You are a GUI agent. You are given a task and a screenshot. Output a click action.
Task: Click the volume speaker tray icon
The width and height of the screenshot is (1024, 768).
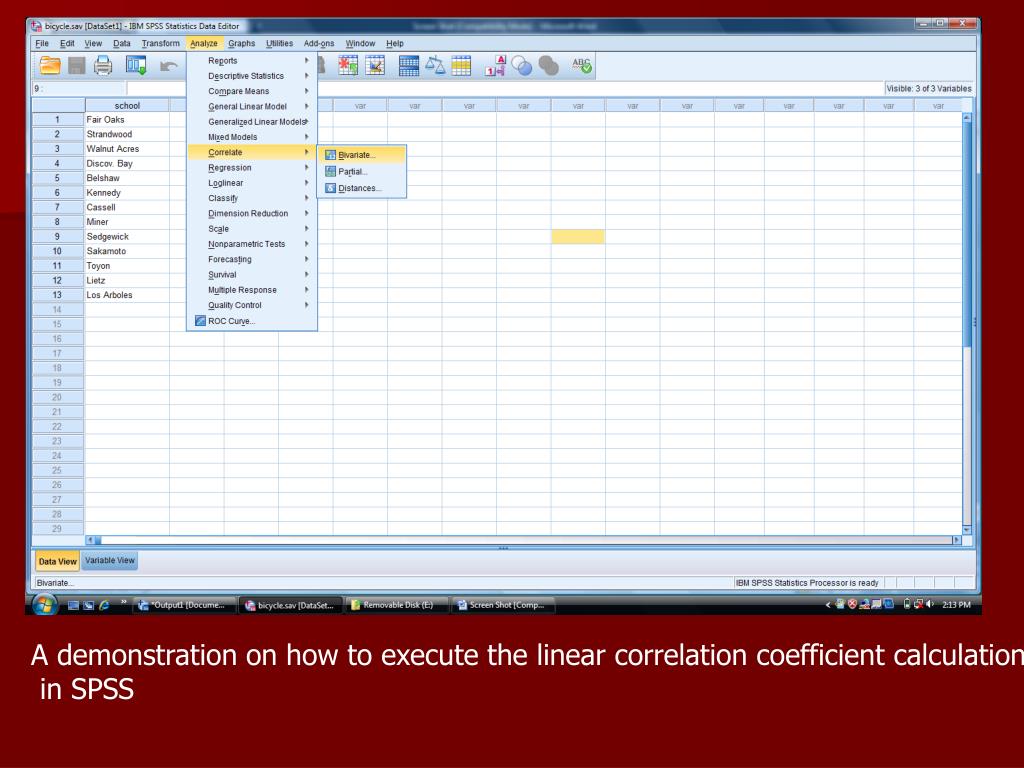pyautogui.click(x=930, y=605)
